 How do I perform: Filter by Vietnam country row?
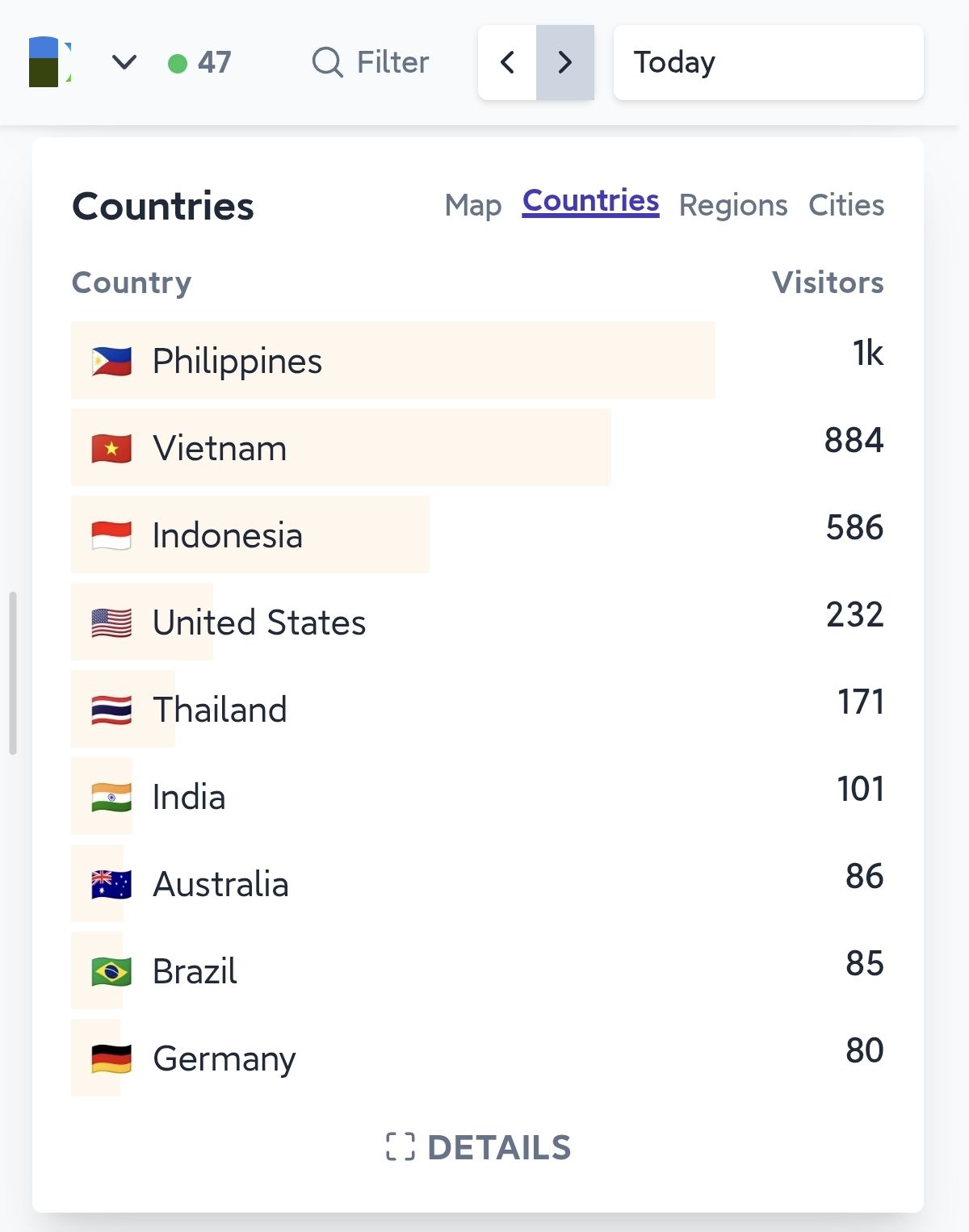click(220, 448)
